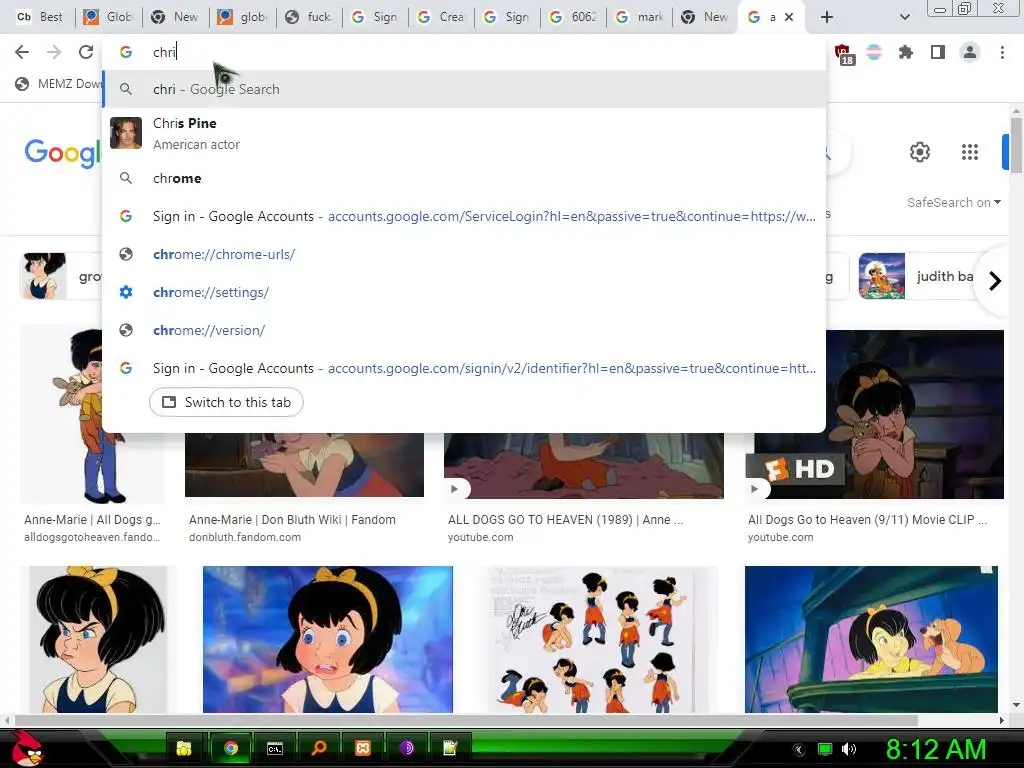1024x768 pixels.
Task: Show hidden tray icons arrow
Action: tap(798, 749)
